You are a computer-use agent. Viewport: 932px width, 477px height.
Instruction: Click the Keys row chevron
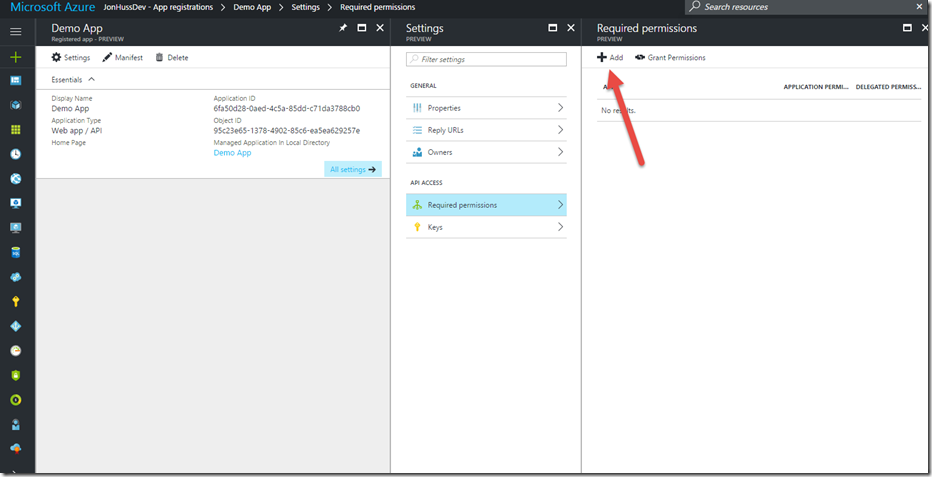(561, 227)
